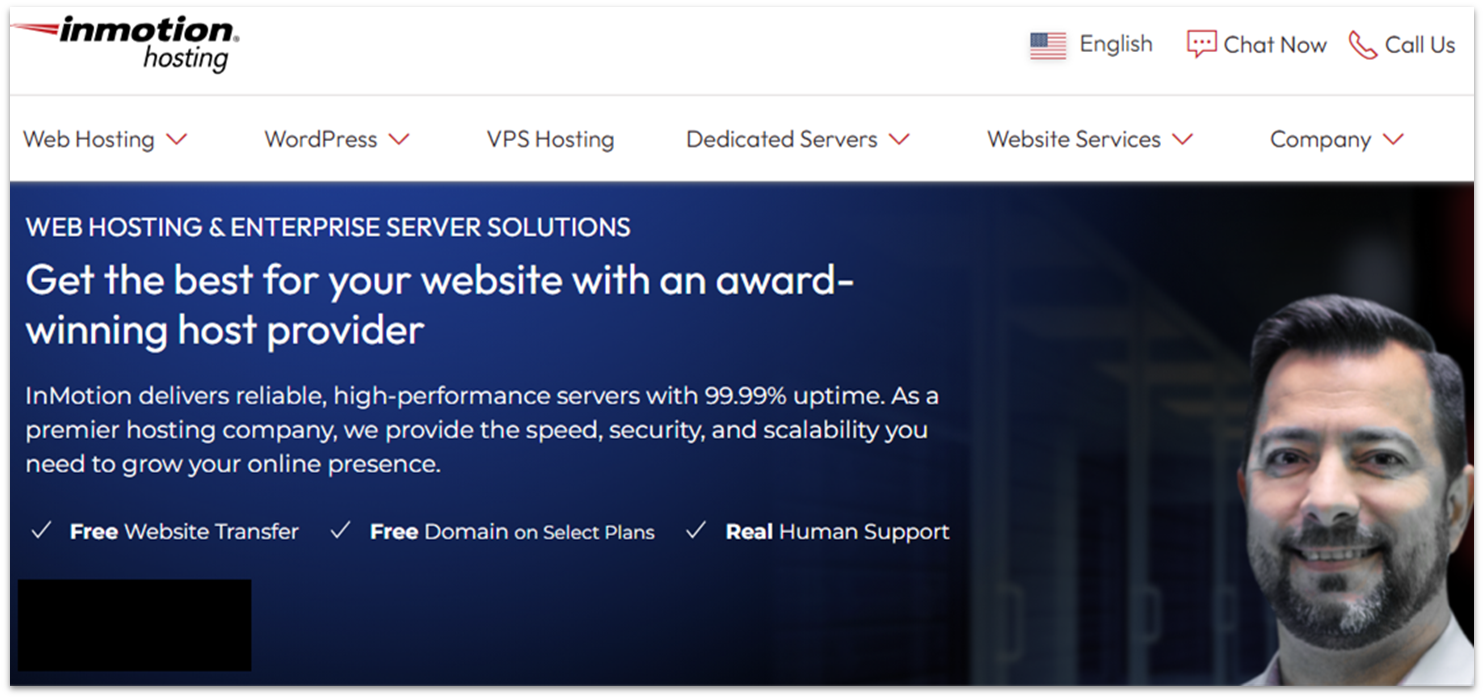Click the smiling man's portrait photo
This screenshot has height=699, width=1484.
click(1354, 490)
